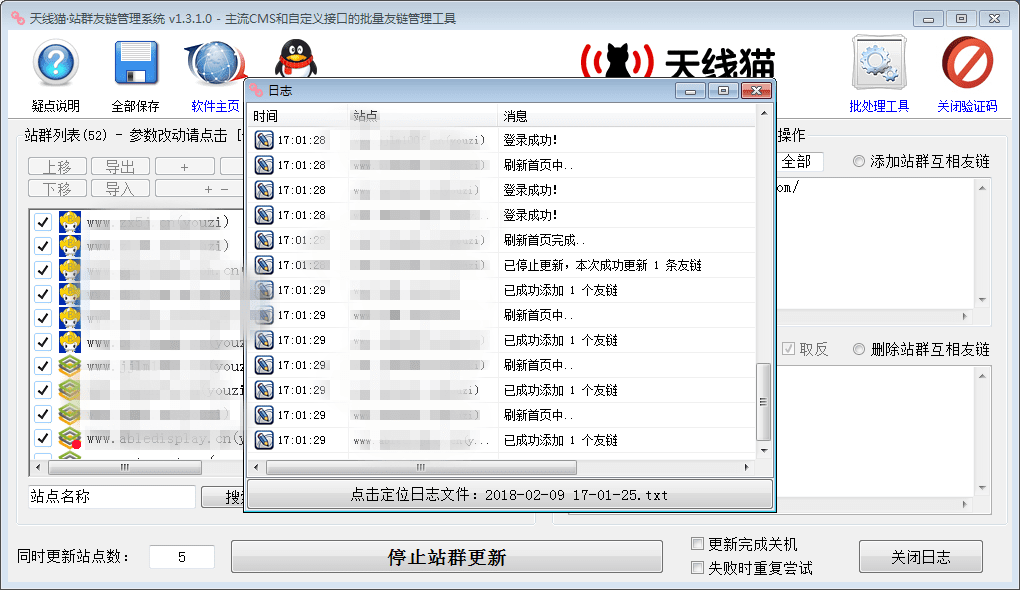Screen dimensions: 1020x590
Task: Click 点击定位日志文件 button in log window
Action: tap(509, 494)
